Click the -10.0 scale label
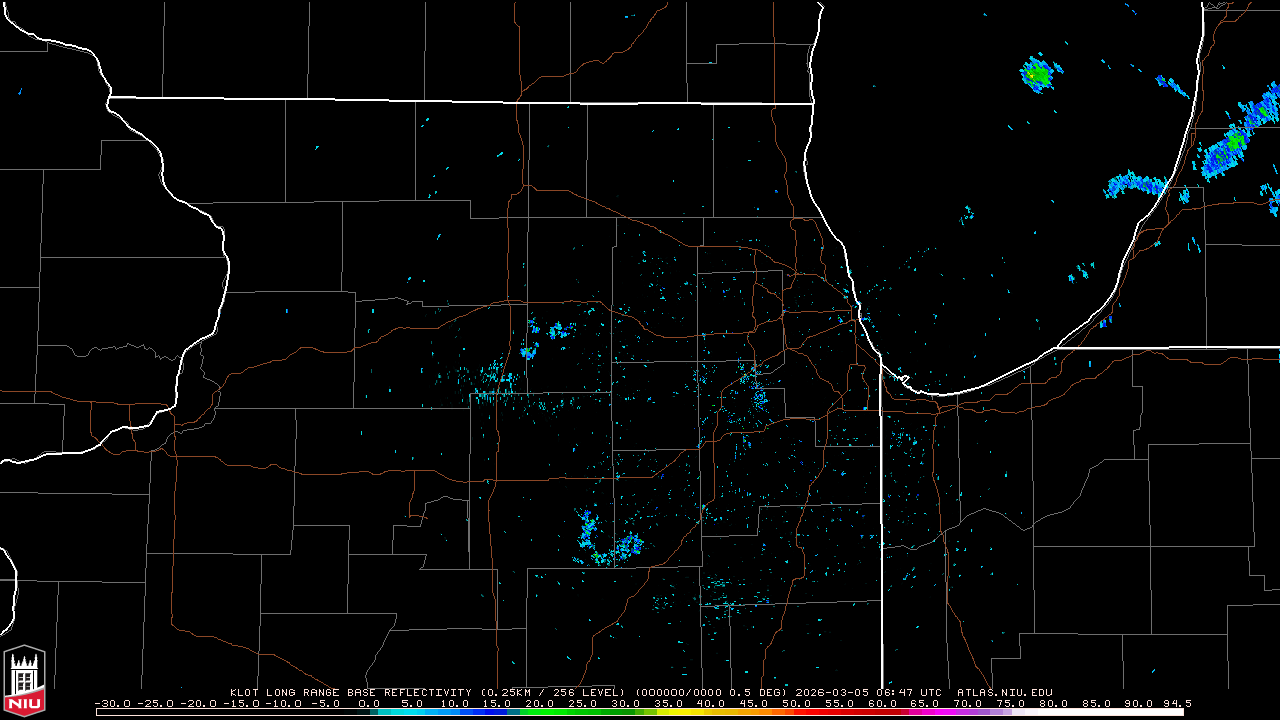The width and height of the screenshot is (1280, 720). click(x=285, y=703)
